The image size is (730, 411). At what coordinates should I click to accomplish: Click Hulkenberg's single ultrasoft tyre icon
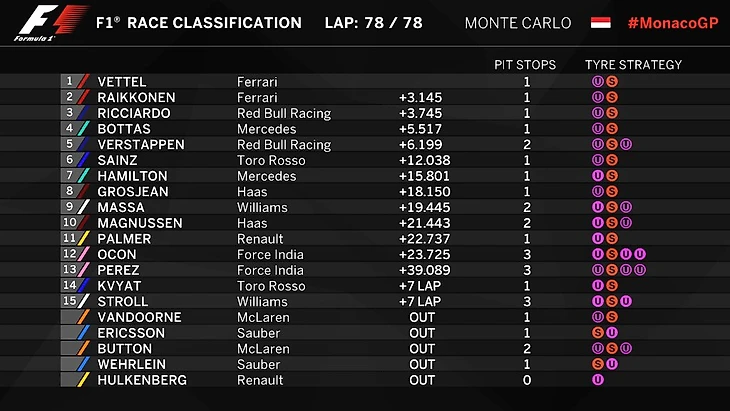[598, 380]
